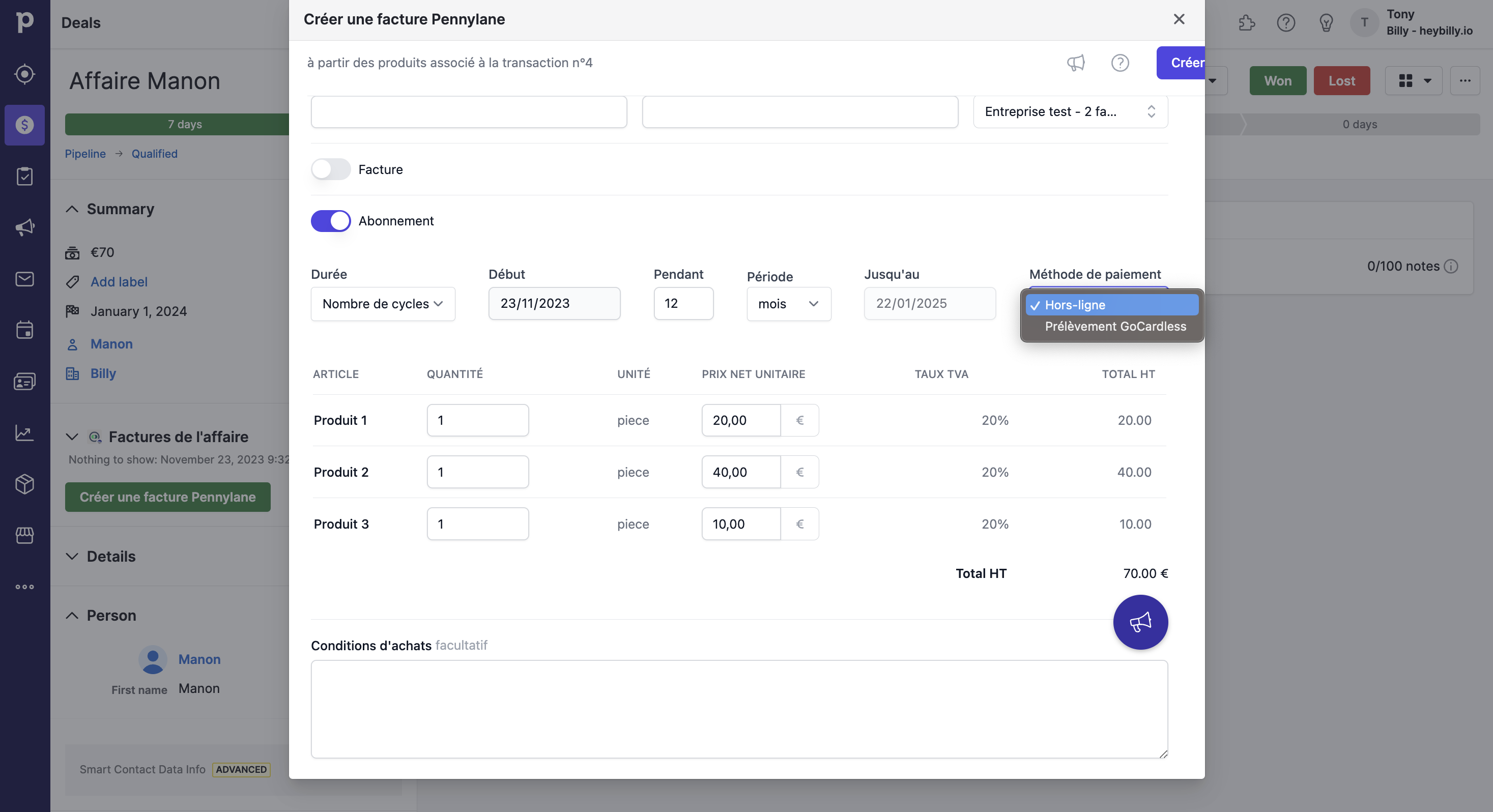Select Deals dollar icon in sidebar
Viewport: 1493px width, 812px height.
click(x=24, y=125)
